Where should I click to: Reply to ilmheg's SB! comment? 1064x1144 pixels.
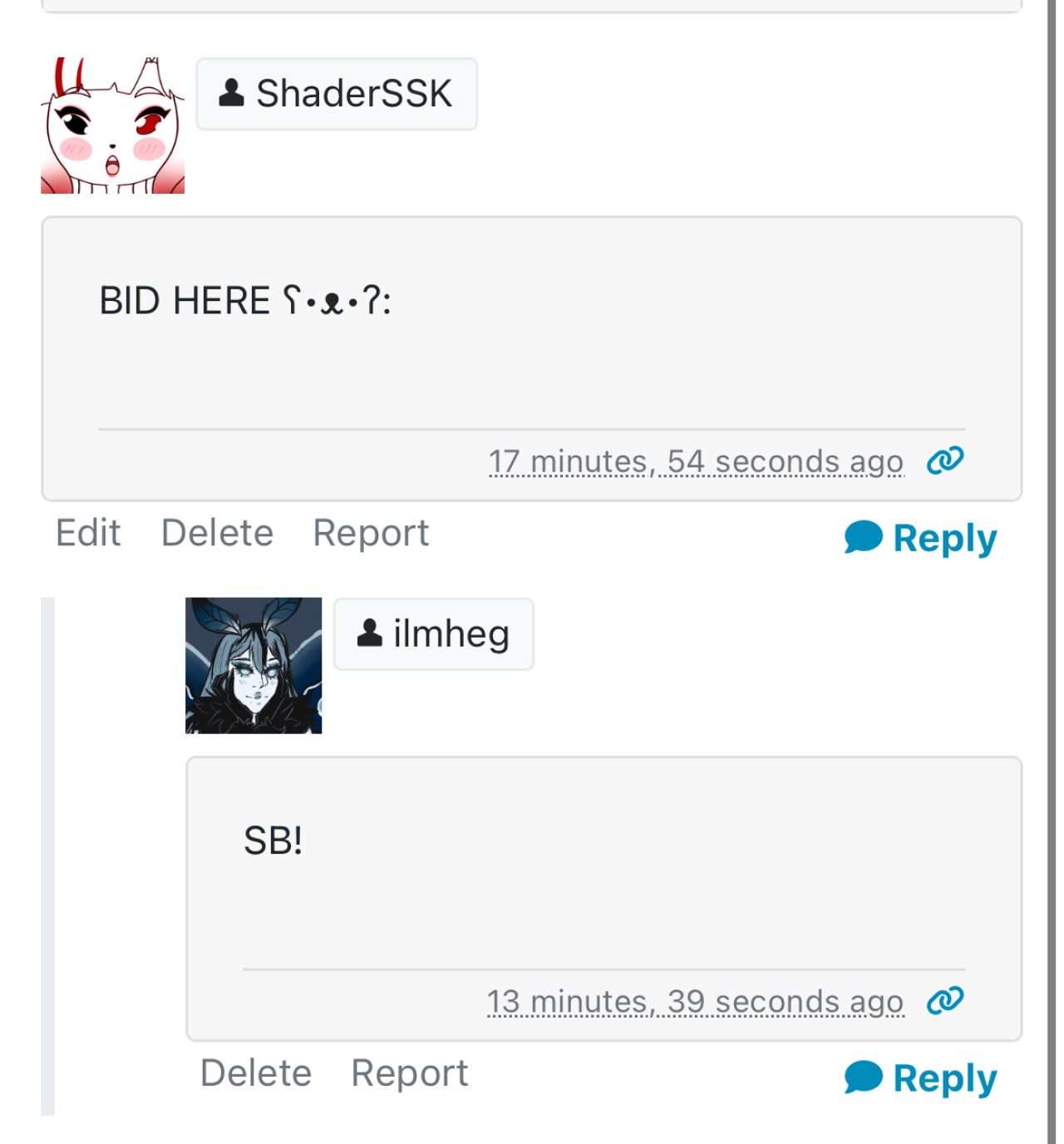pos(920,1078)
